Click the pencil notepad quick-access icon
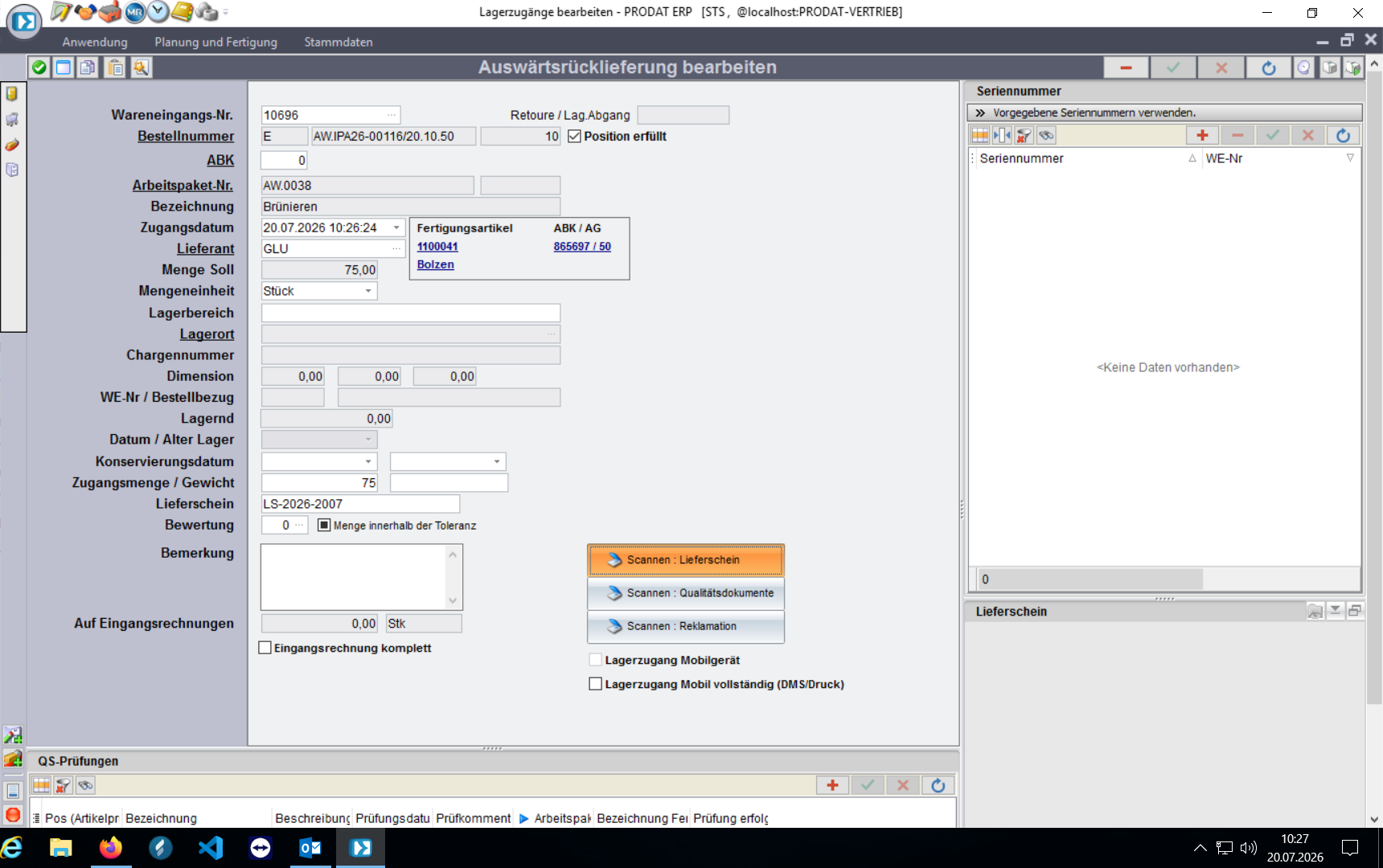The height and width of the screenshot is (868, 1383). pos(61,11)
